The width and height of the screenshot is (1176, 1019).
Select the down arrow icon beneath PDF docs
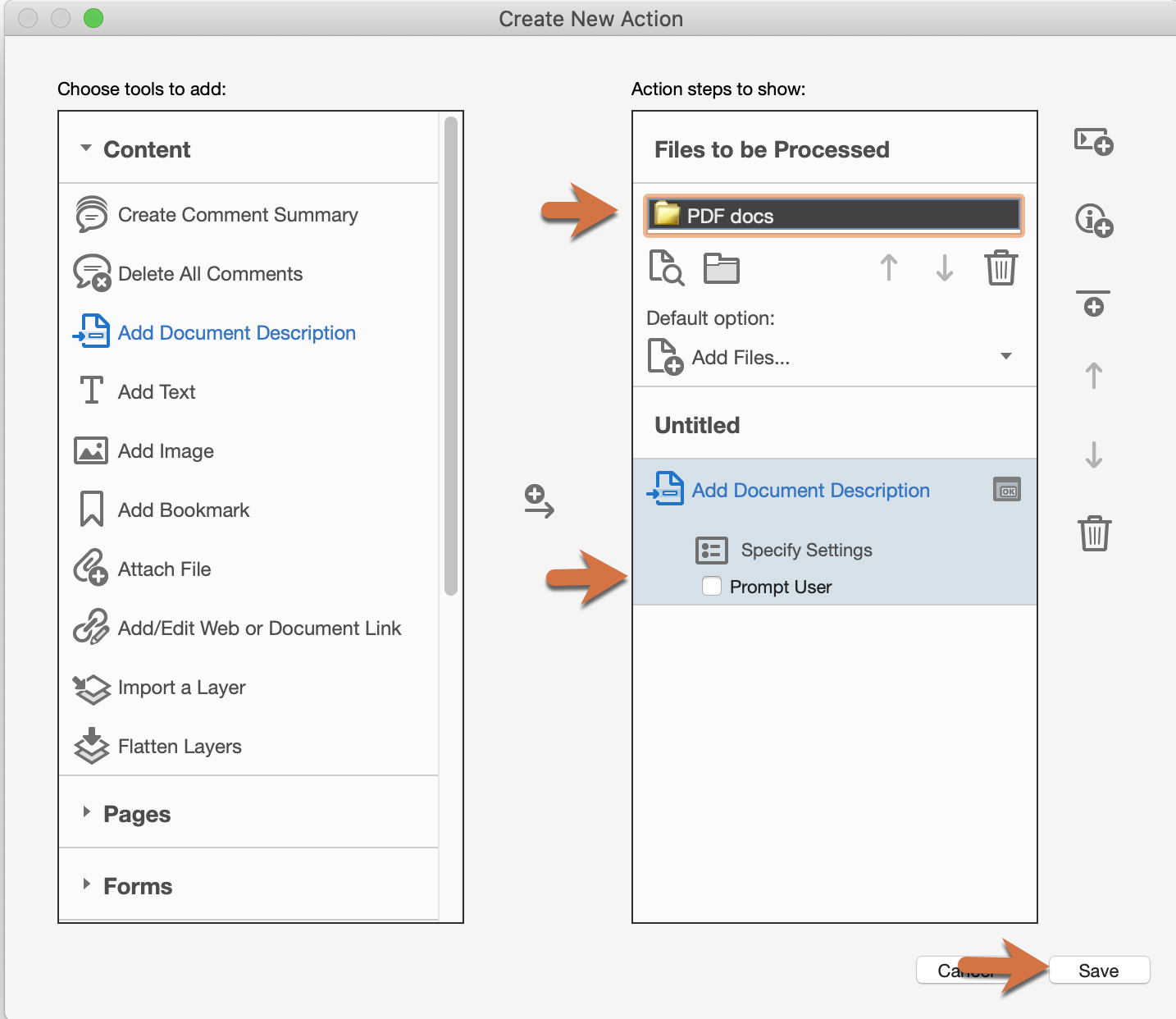(944, 268)
